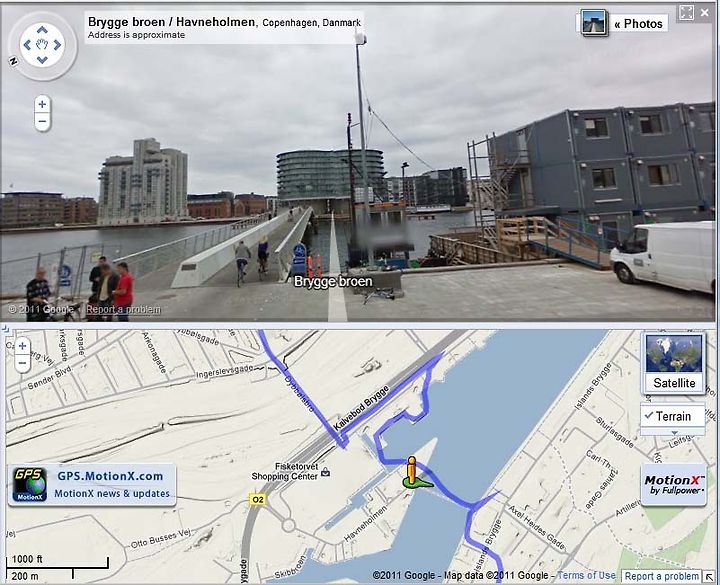This screenshot has width=720, height=585.
Task: Tilt Street View down with arrow
Action: 42,60
